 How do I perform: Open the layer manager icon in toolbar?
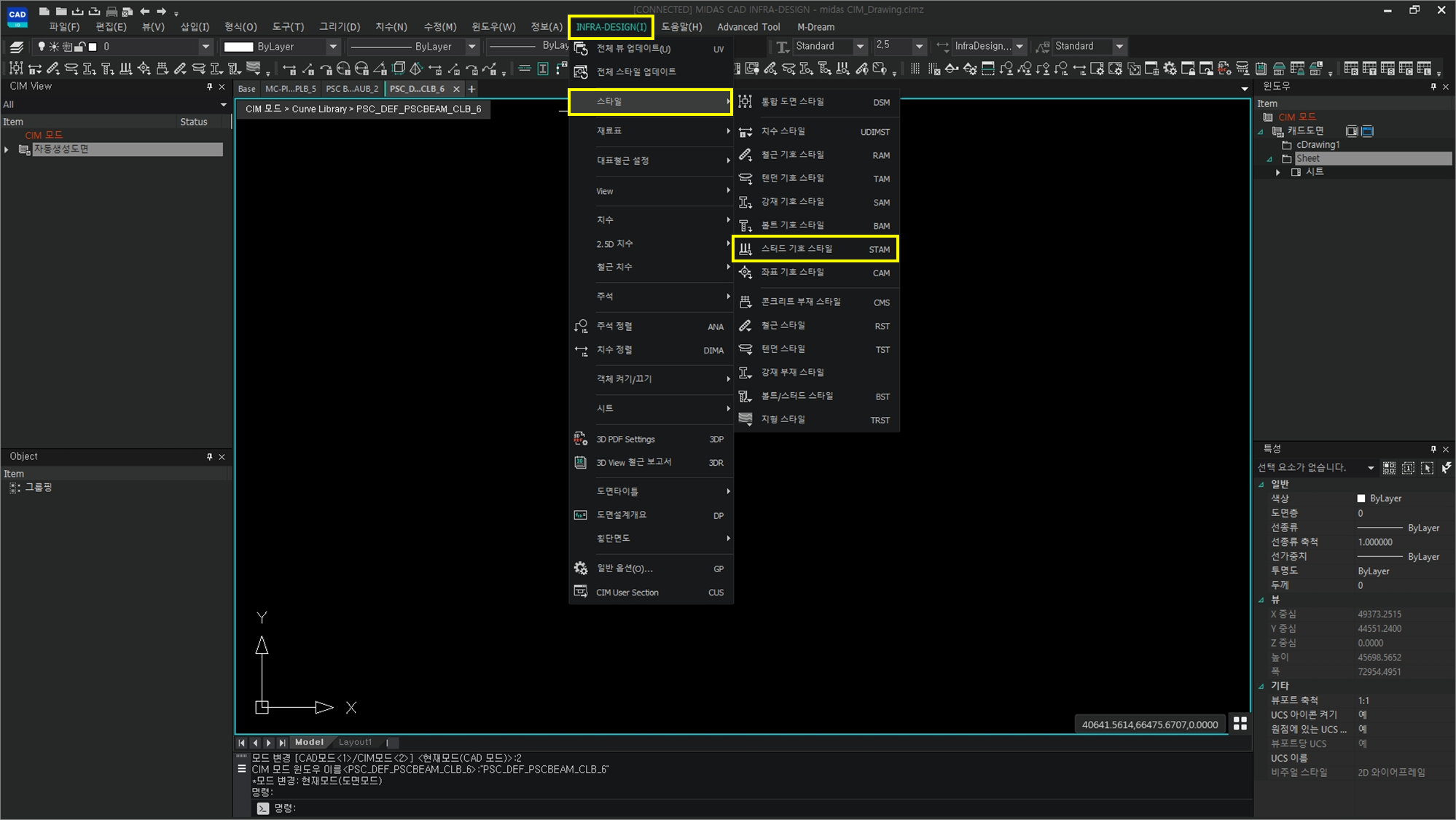(17, 47)
